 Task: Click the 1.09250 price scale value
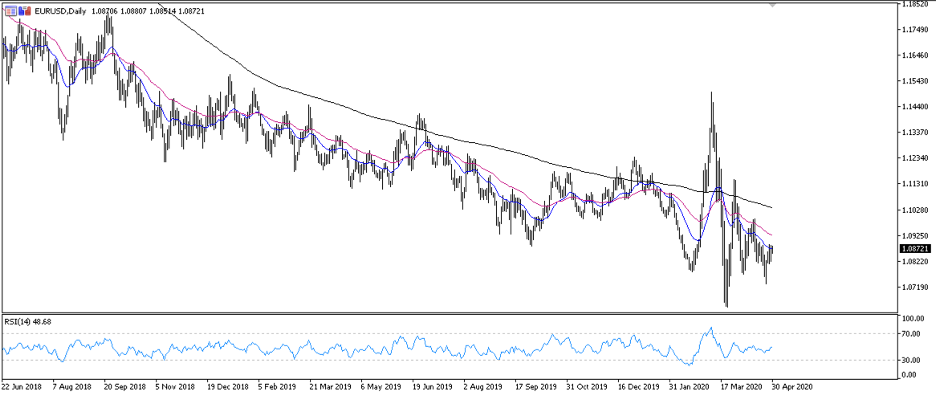click(x=916, y=235)
